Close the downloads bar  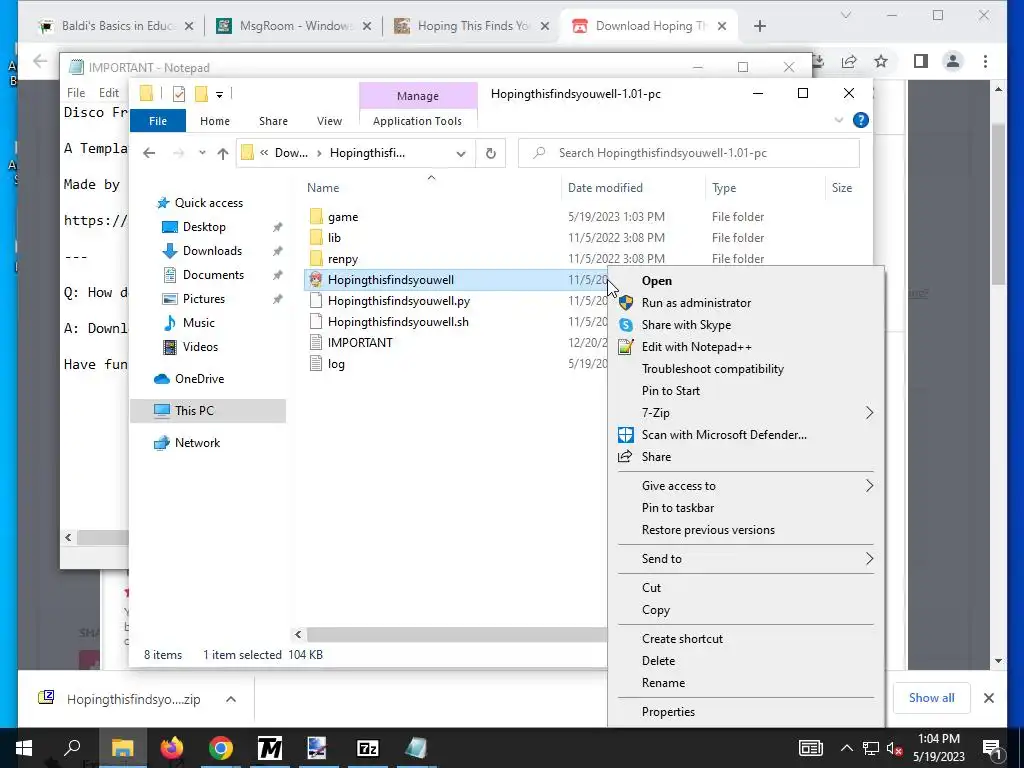989,698
